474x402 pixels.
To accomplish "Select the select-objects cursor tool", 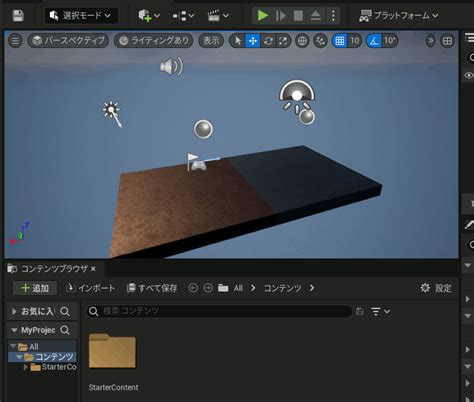I will 238,41.
